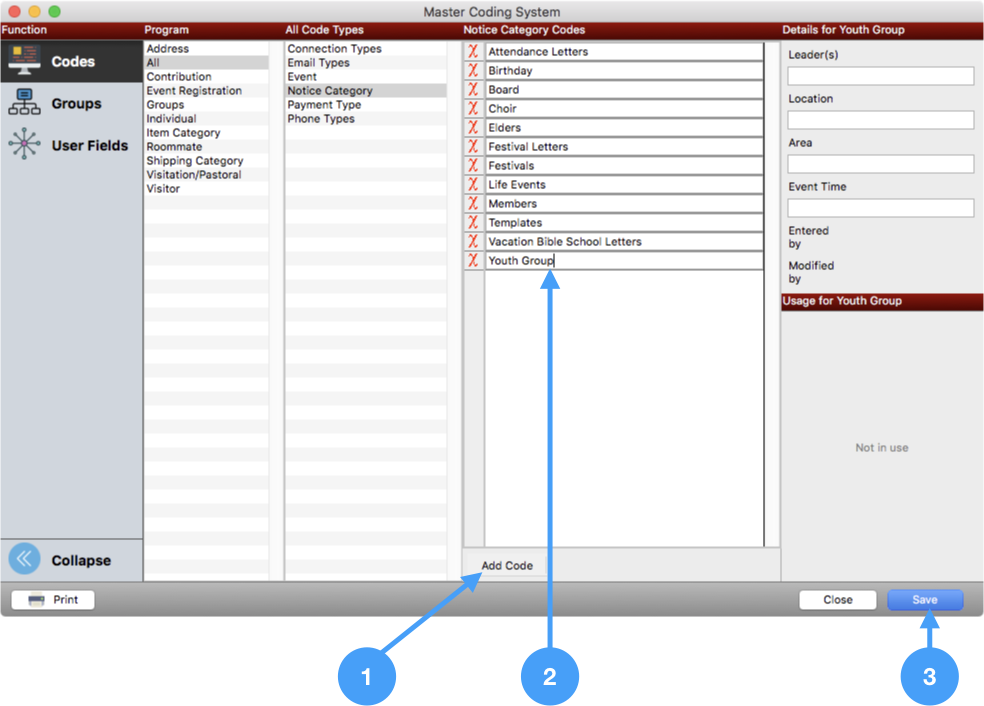This screenshot has width=984, height=706.
Task: Edit the Festivals code field
Action: tap(624, 166)
